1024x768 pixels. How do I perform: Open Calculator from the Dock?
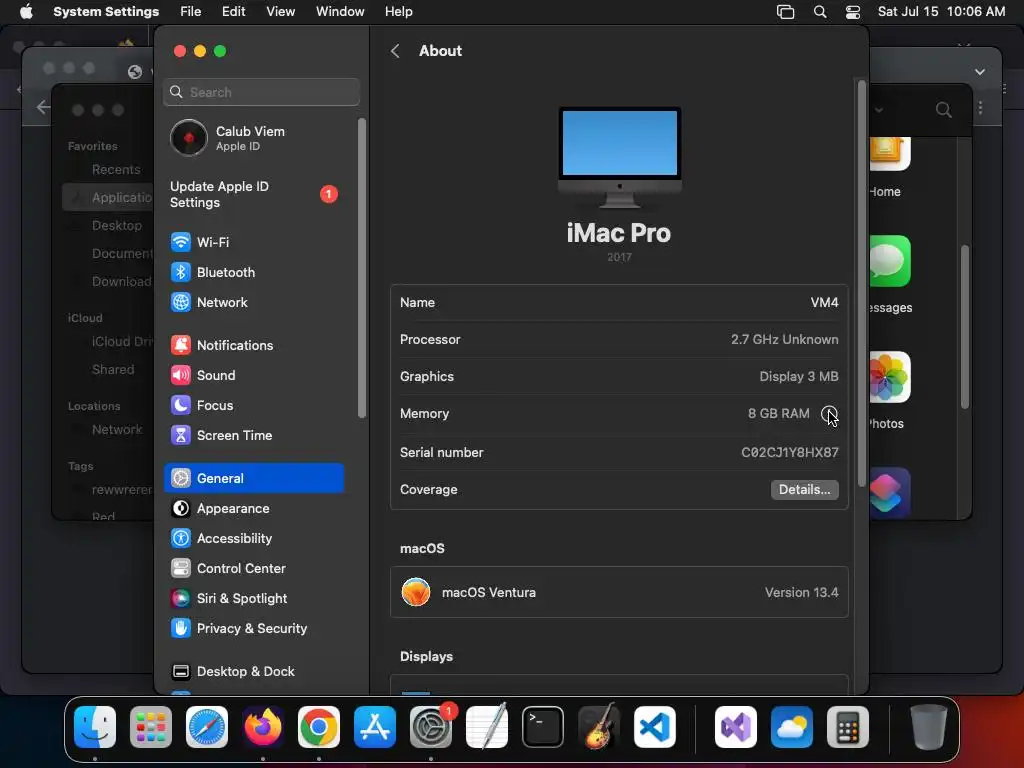click(848, 727)
